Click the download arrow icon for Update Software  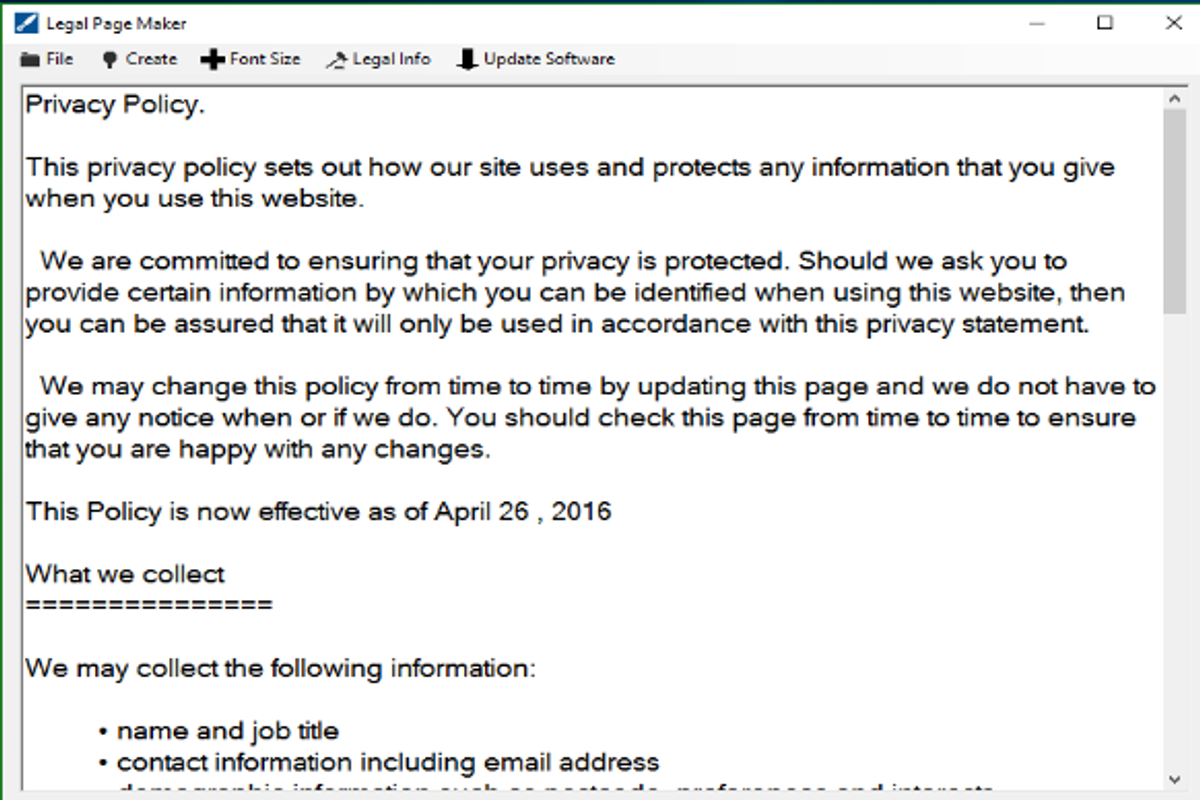tap(467, 60)
